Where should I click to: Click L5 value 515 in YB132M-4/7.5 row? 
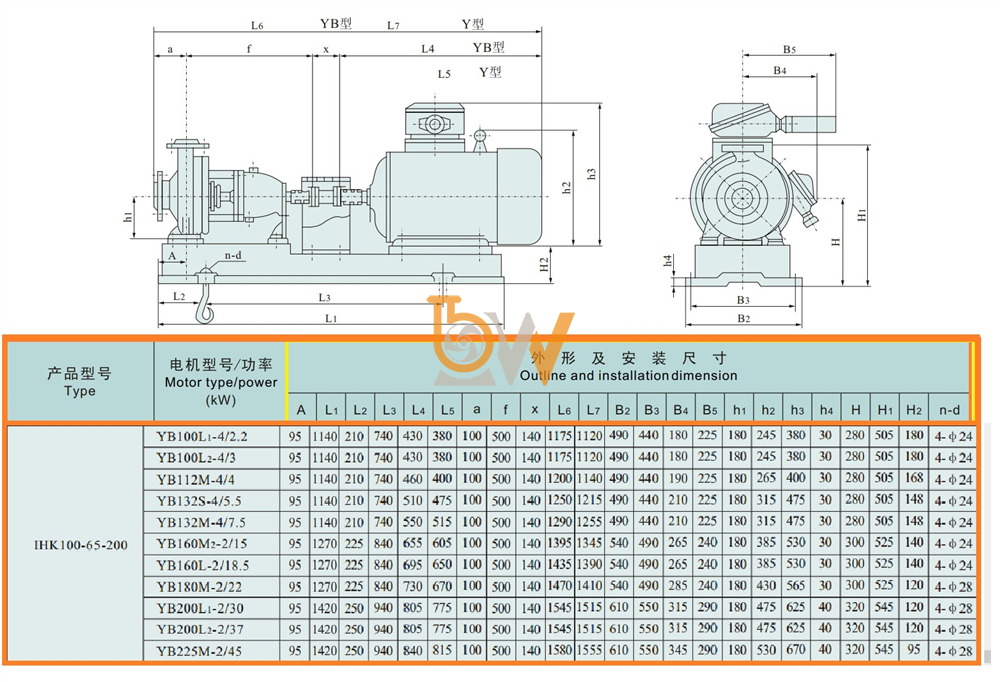pos(442,522)
